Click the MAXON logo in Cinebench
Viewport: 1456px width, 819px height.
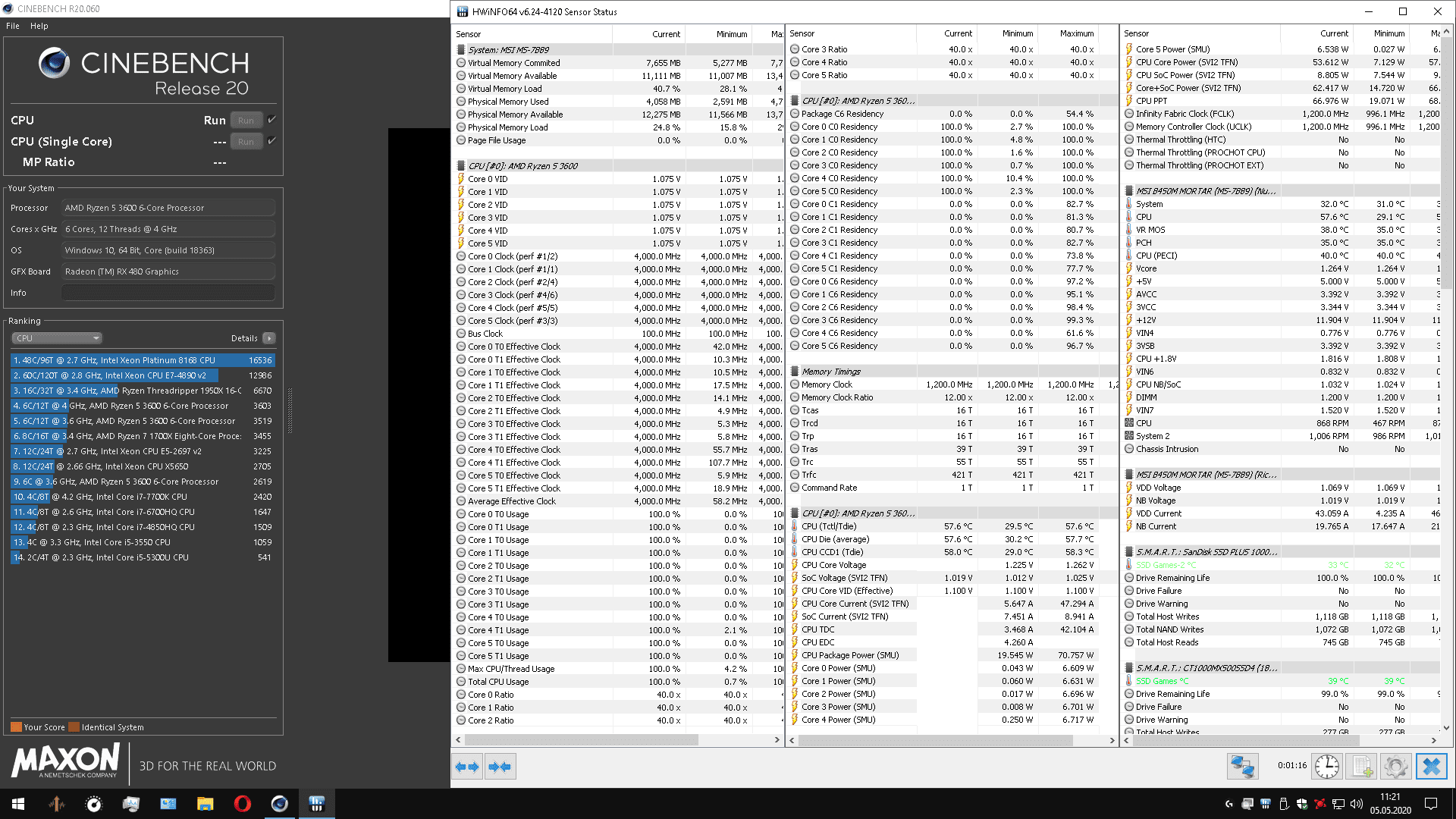pyautogui.click(x=66, y=761)
